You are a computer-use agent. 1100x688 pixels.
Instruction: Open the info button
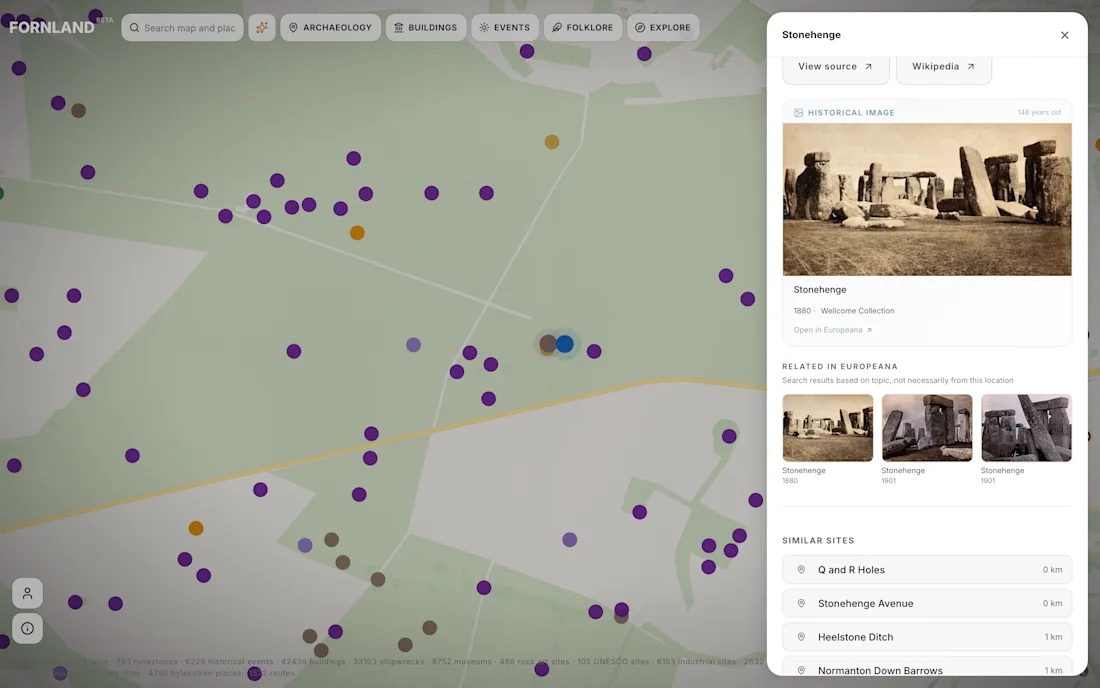(27, 628)
